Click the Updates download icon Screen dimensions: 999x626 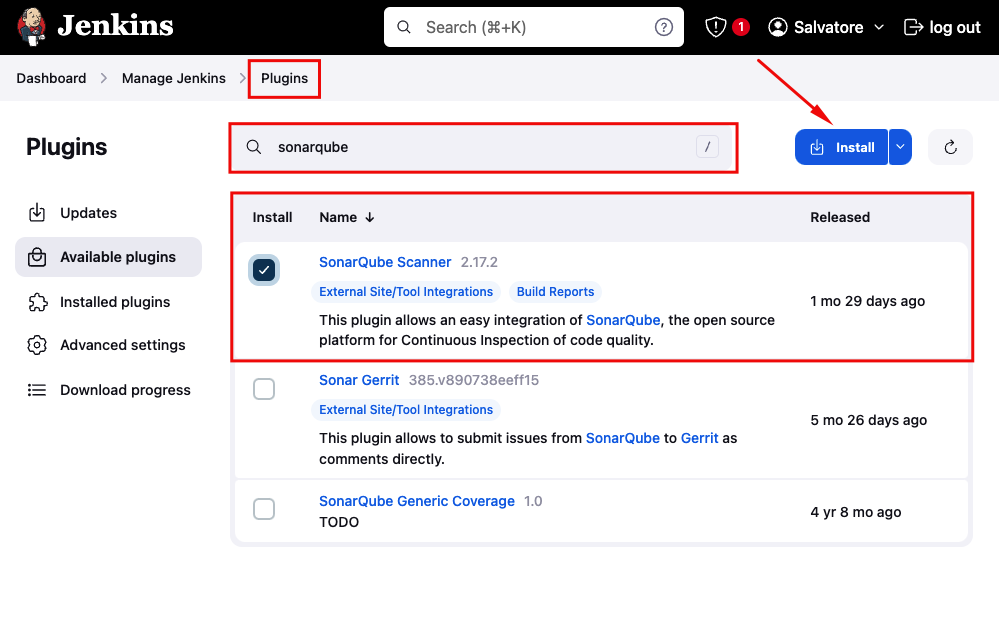pyautogui.click(x=37, y=213)
